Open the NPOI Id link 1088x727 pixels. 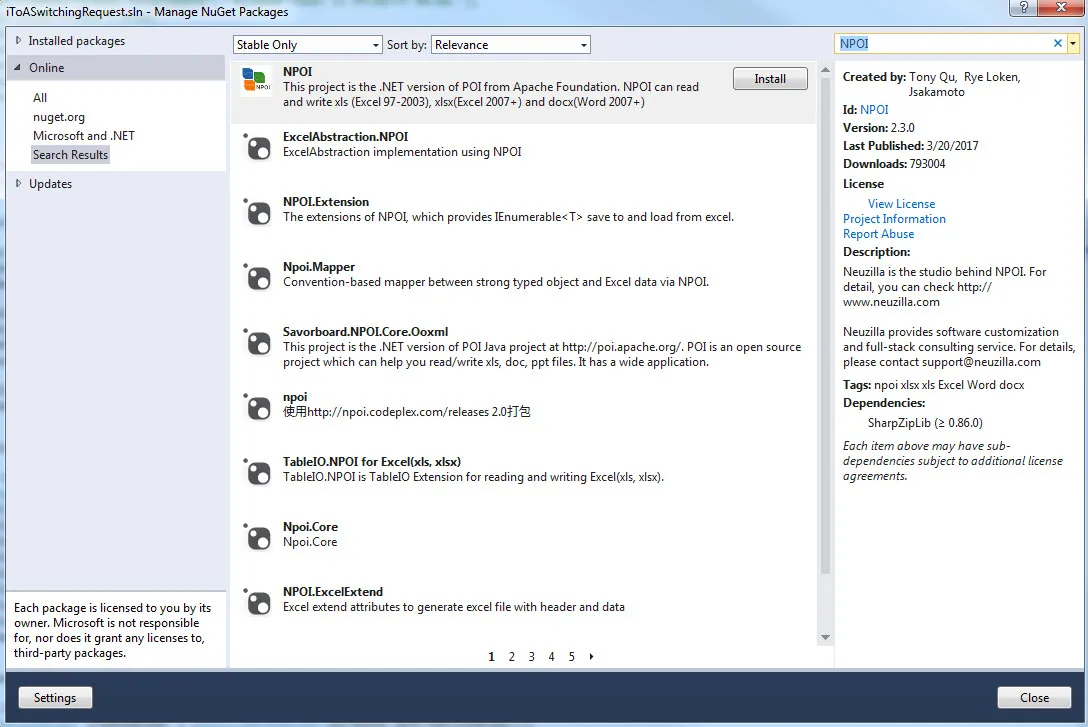pyautogui.click(x=874, y=110)
